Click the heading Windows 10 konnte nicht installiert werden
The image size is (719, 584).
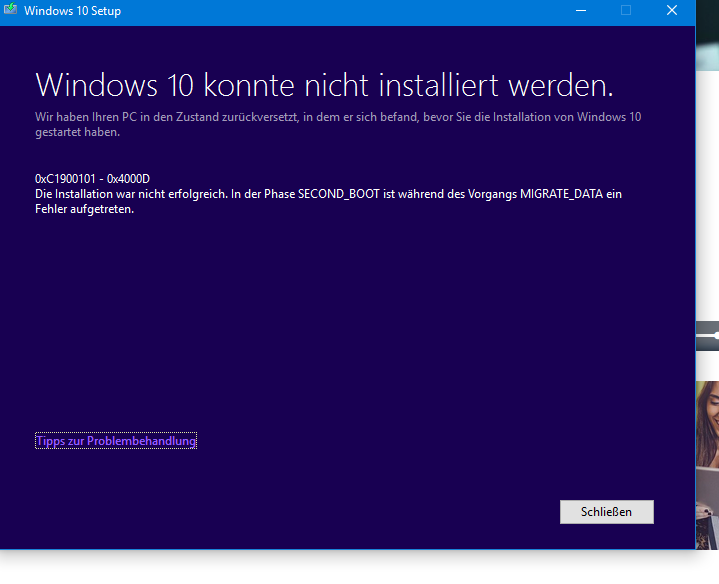[x=324, y=85]
